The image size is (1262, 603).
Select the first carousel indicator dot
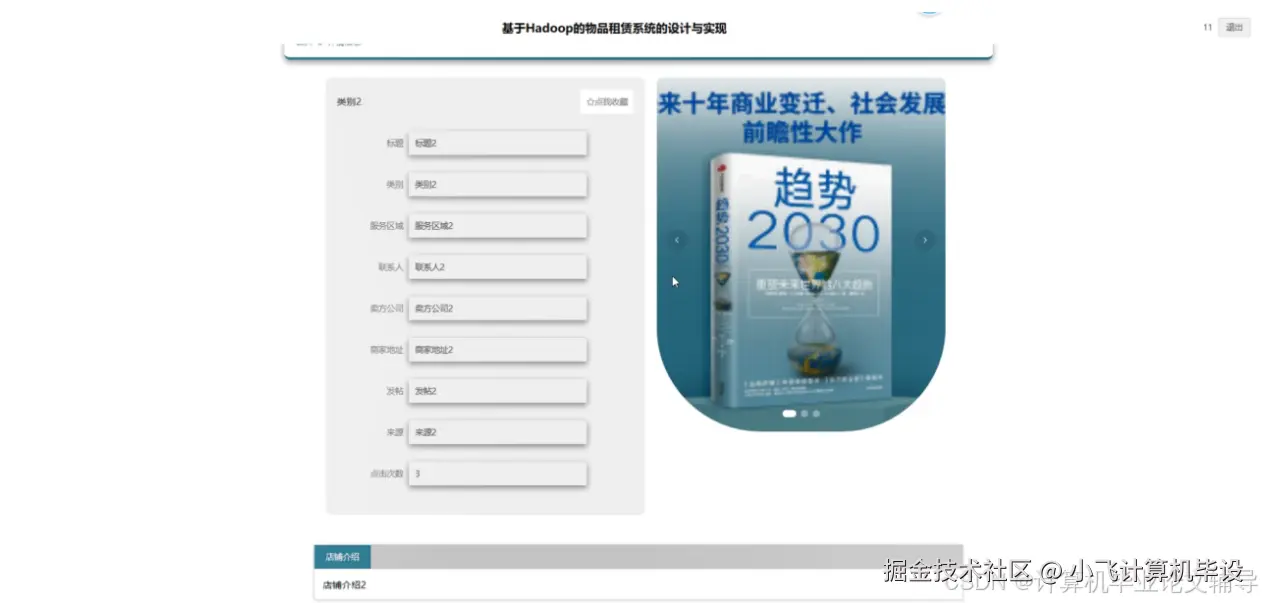point(789,413)
